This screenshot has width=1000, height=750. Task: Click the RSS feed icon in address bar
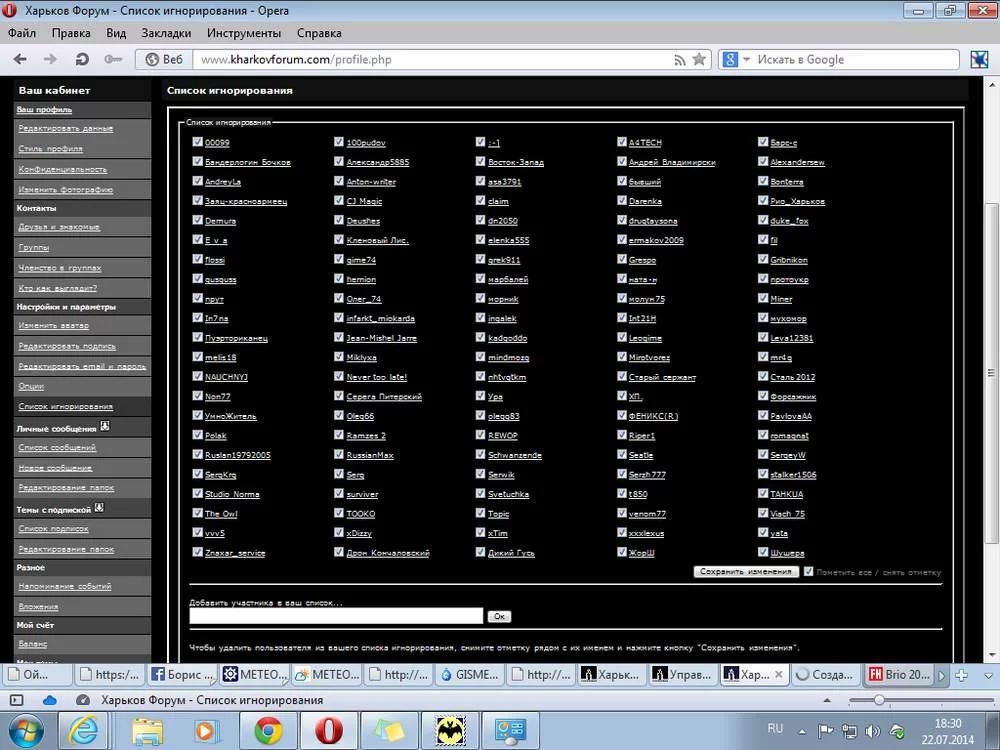tap(680, 60)
